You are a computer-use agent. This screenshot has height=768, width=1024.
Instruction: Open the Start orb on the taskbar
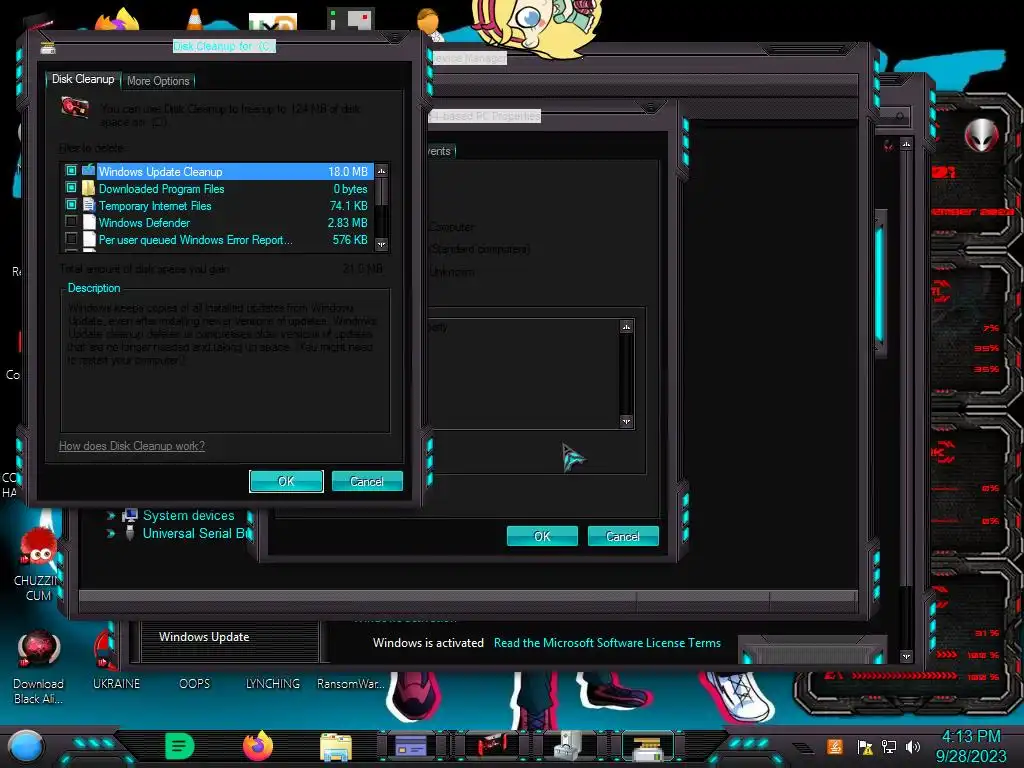pos(25,746)
